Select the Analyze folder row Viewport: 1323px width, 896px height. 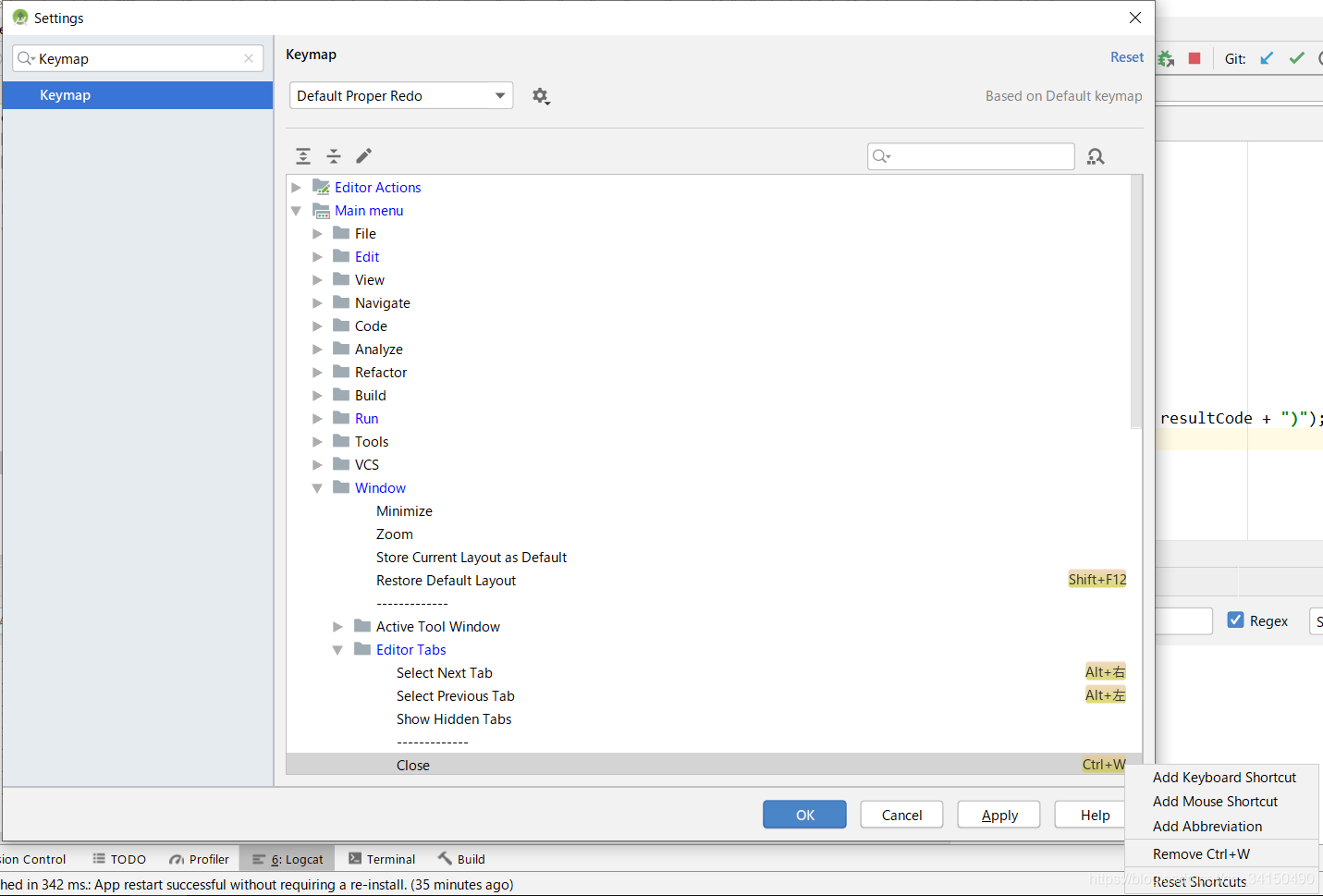tap(708, 350)
